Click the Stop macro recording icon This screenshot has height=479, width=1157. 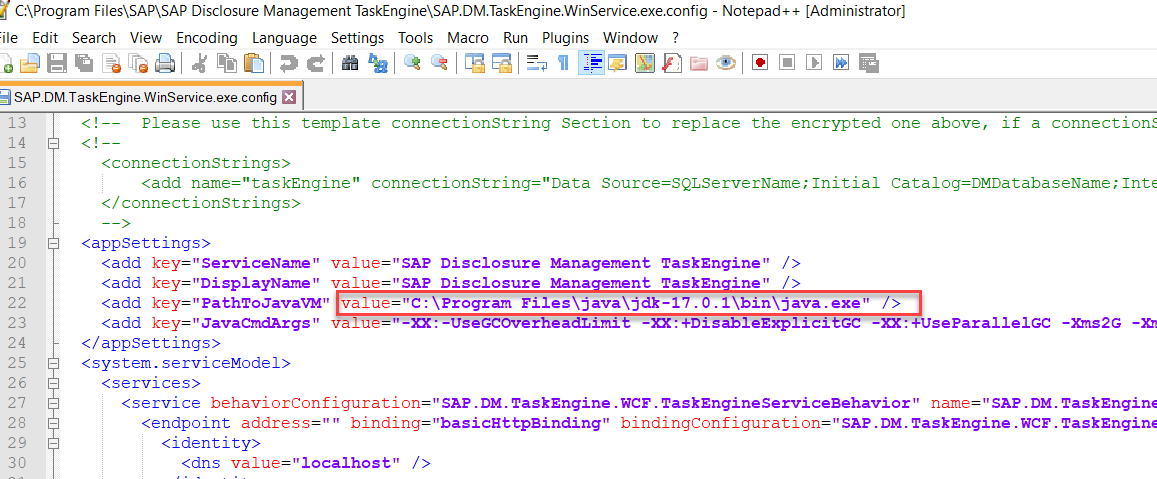pos(787,63)
